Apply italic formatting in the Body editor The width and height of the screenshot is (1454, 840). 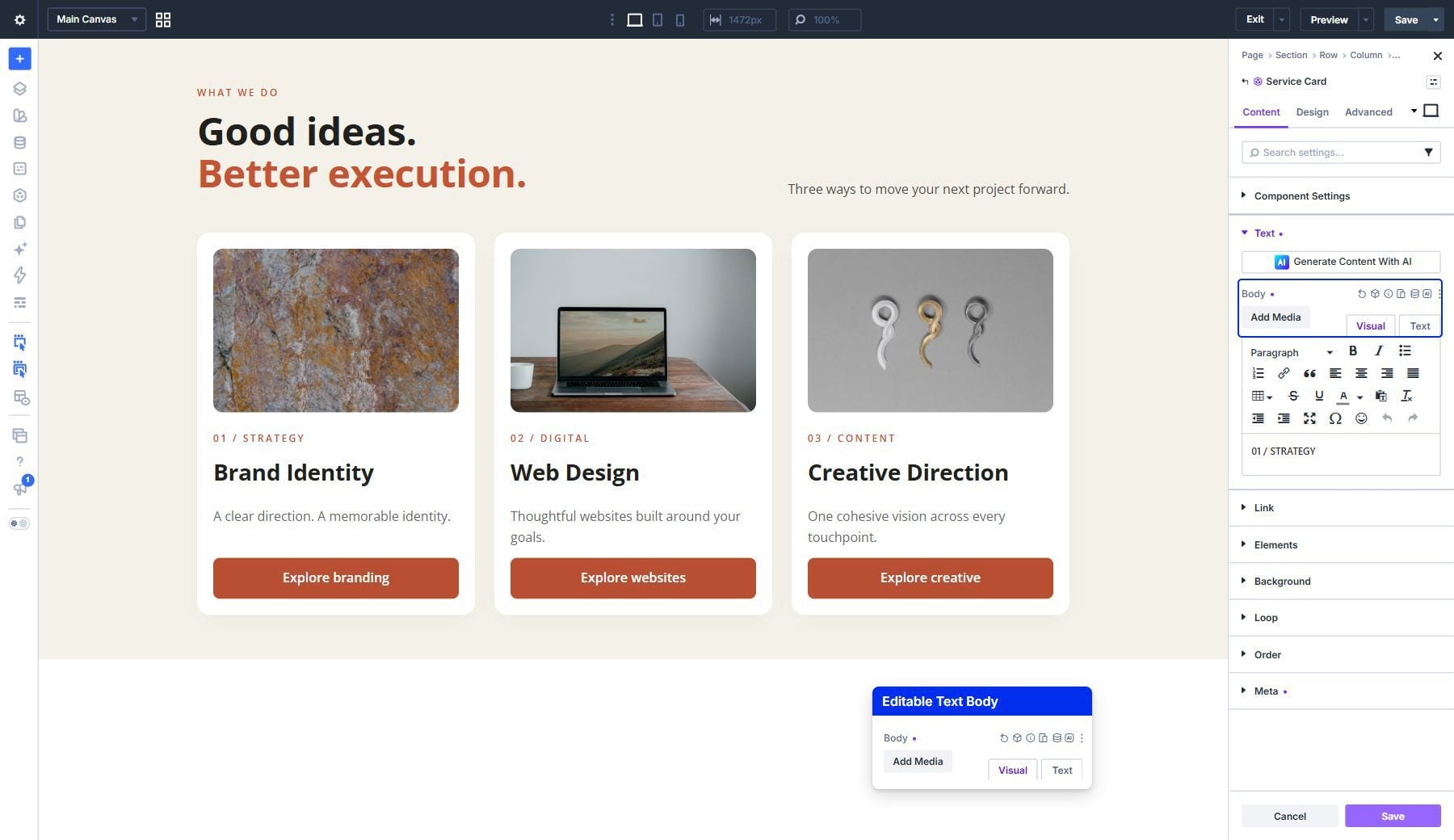(1379, 351)
